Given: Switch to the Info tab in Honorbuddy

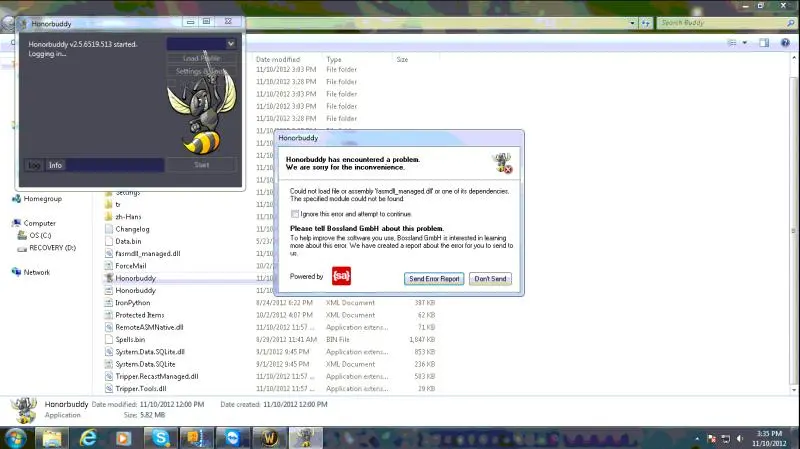Looking at the screenshot, I should (x=55, y=165).
